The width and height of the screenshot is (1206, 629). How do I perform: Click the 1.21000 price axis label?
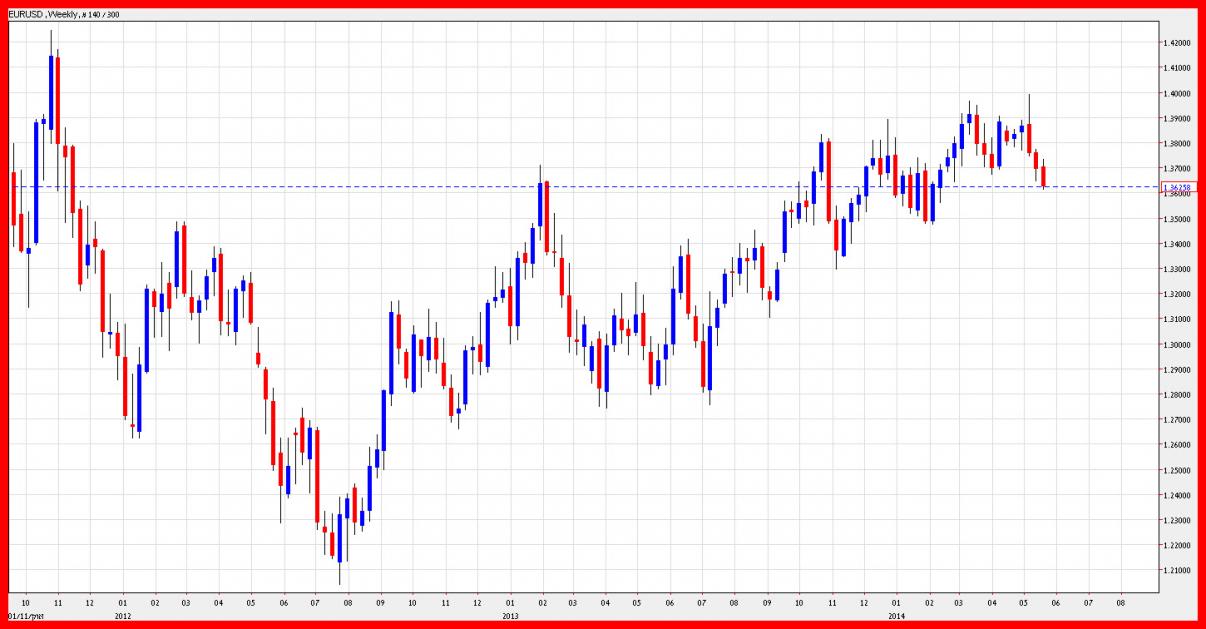[x=1176, y=571]
